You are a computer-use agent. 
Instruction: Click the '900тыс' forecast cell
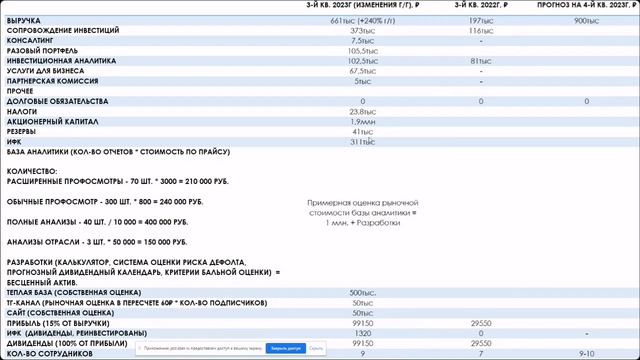[587, 20]
